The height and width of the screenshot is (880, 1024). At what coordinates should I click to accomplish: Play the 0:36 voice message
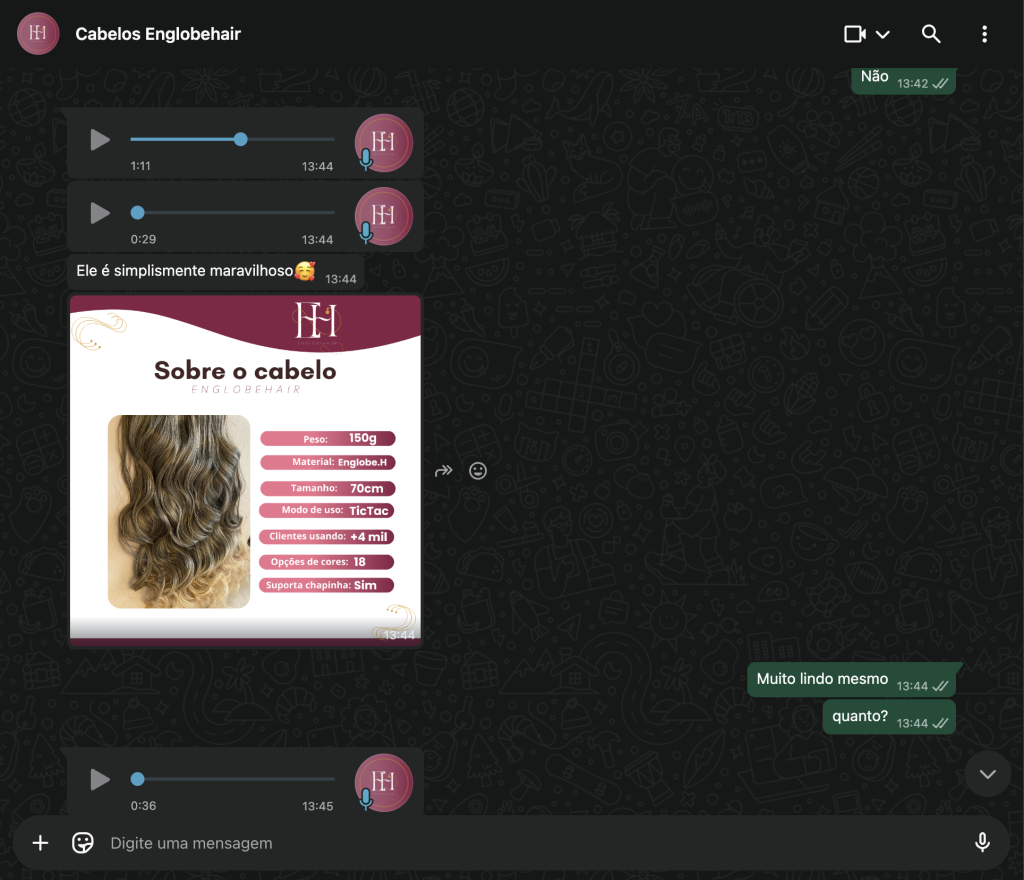pyautogui.click(x=100, y=779)
